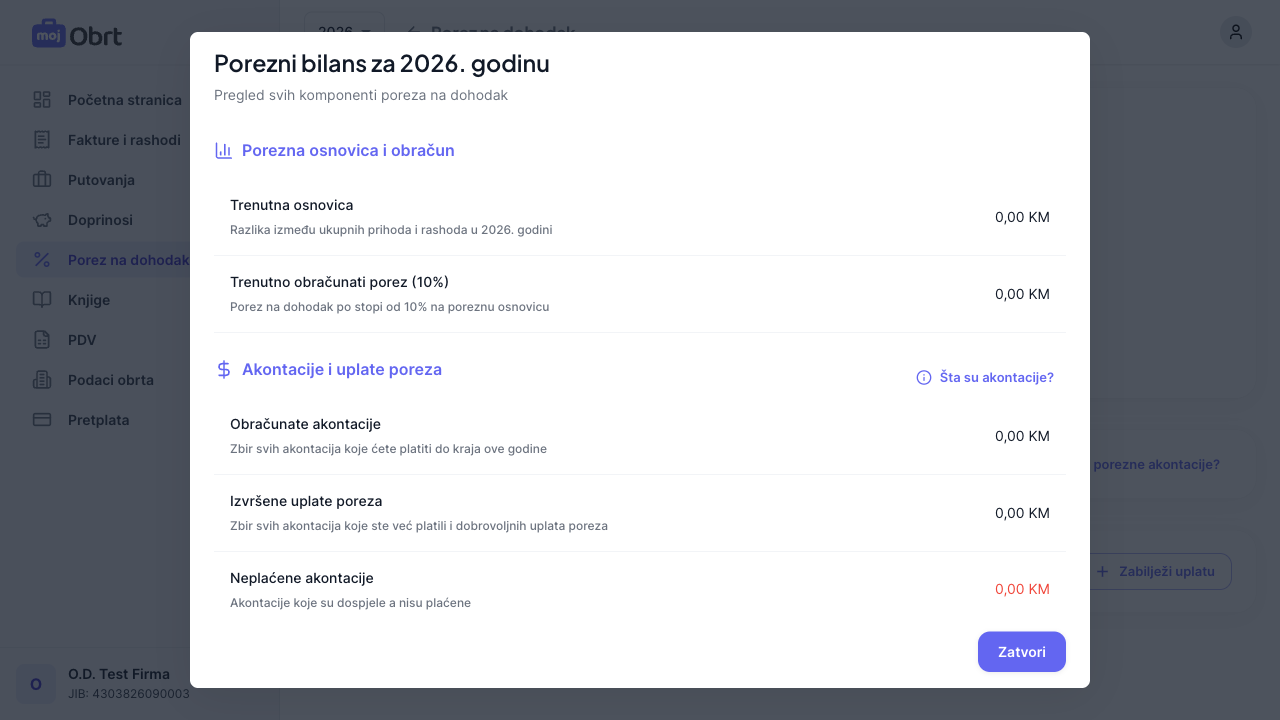Click the Putovanja suitcase icon
Screen dimensions: 1280x720
pyautogui.click(x=42, y=180)
